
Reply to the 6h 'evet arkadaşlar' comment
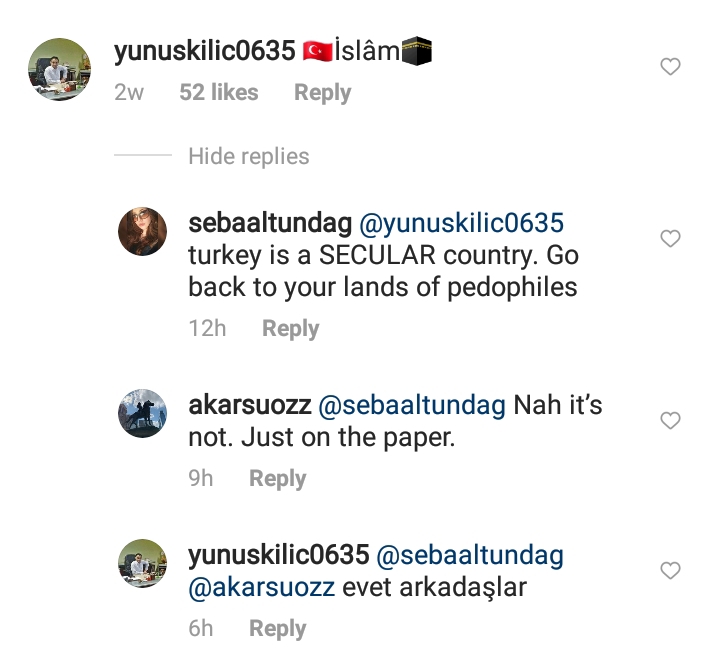point(277,629)
